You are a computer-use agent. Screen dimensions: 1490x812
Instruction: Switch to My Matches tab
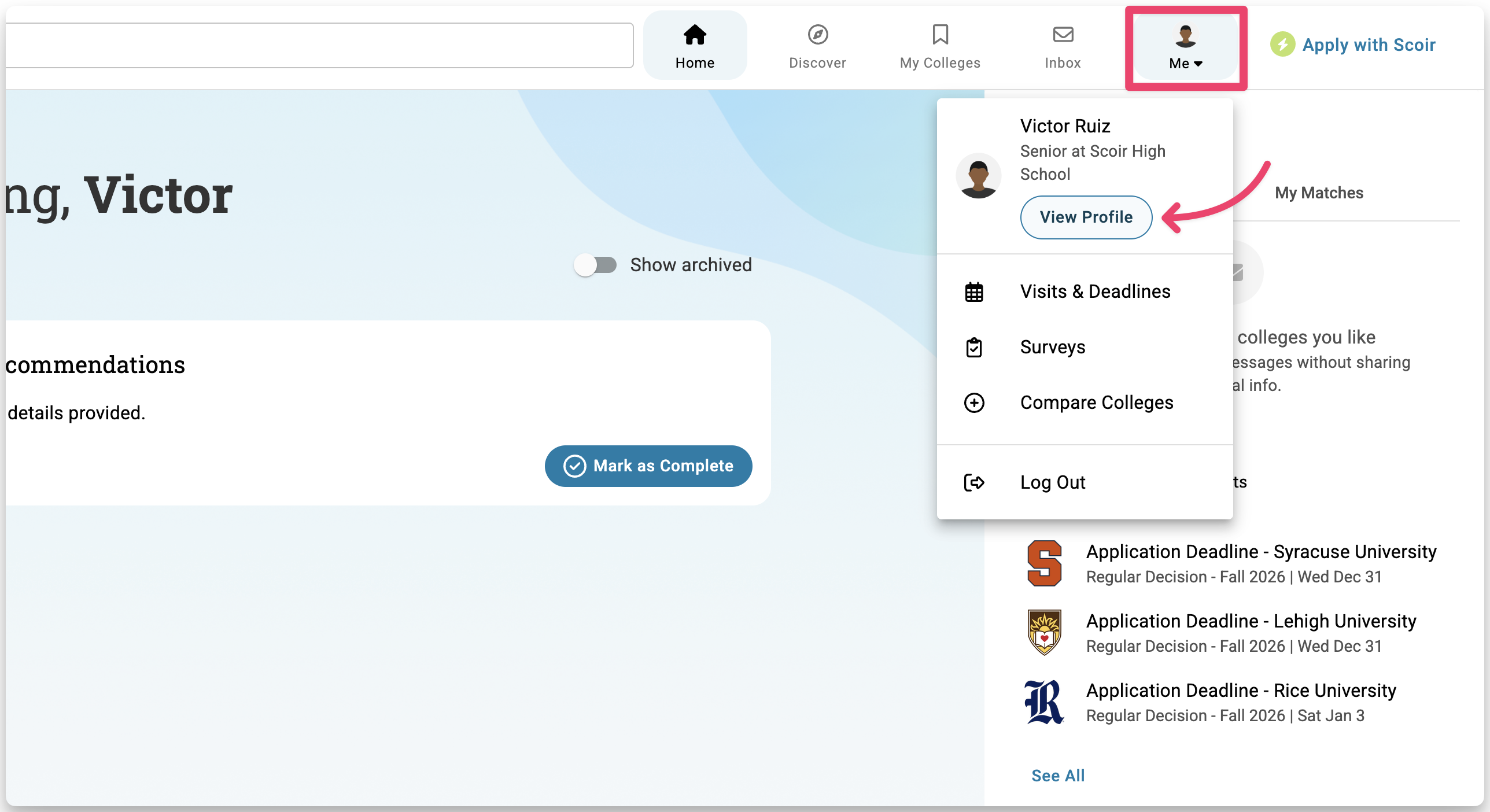pos(1319,193)
